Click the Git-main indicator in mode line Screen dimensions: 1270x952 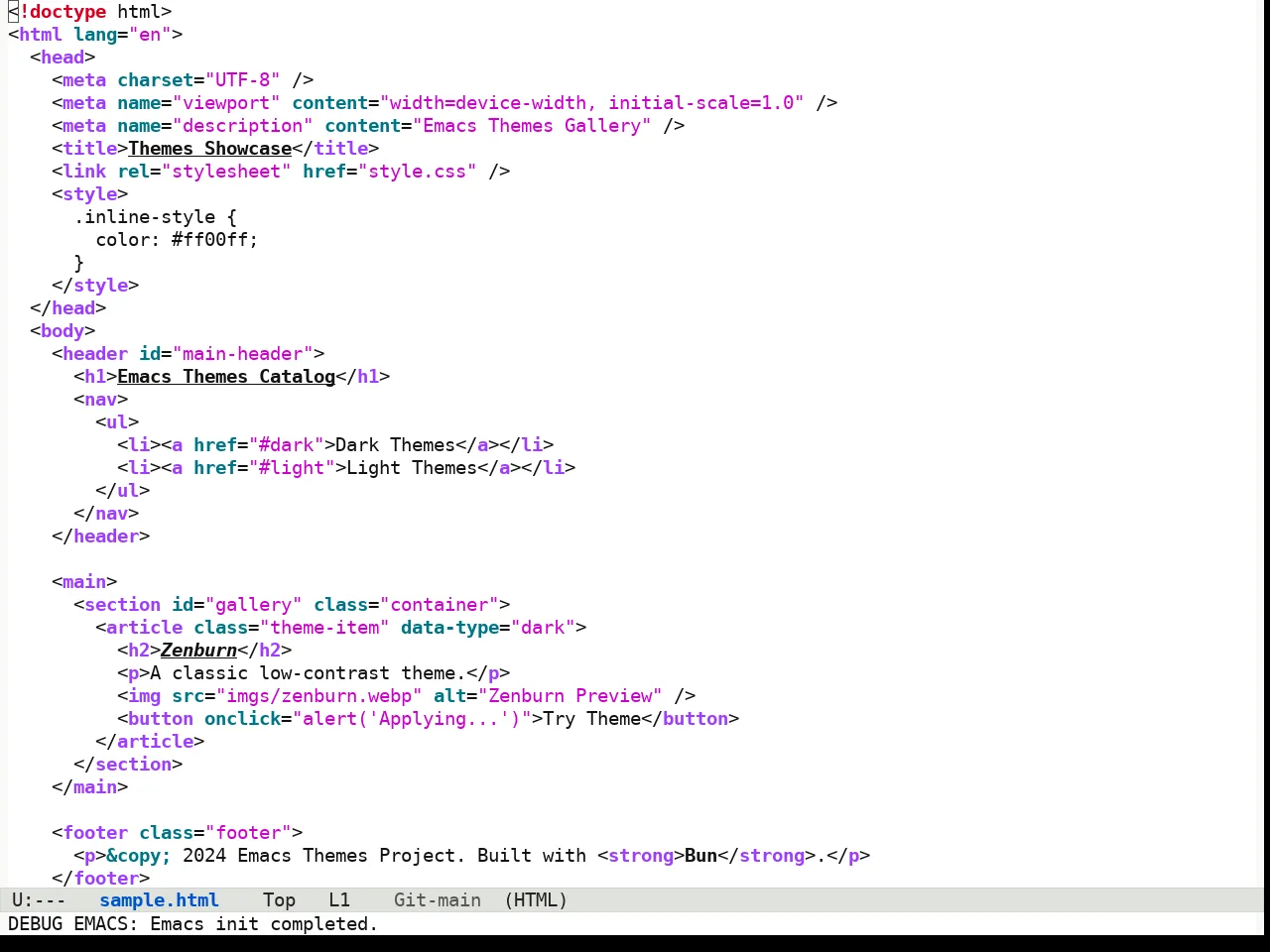click(x=438, y=900)
